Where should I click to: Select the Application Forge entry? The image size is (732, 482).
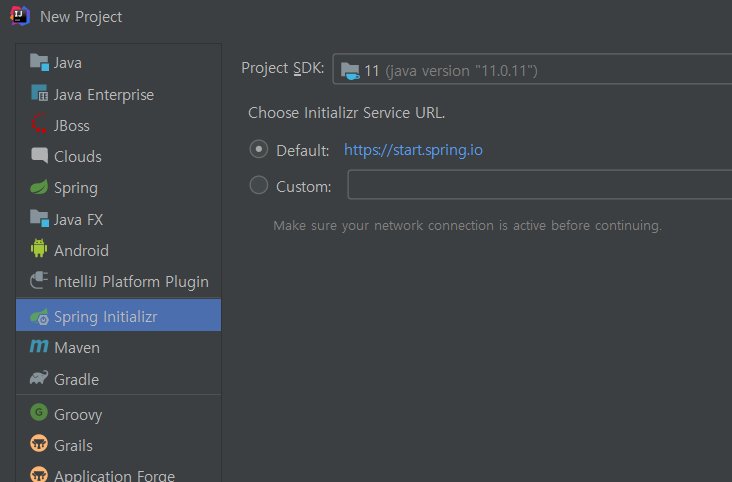[x=119, y=473]
